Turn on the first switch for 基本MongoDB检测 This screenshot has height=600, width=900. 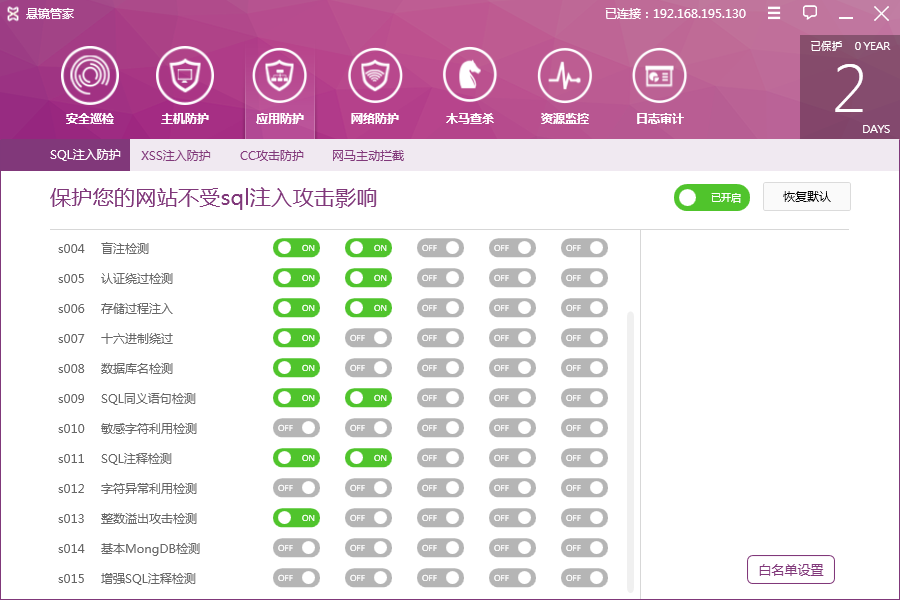point(296,547)
